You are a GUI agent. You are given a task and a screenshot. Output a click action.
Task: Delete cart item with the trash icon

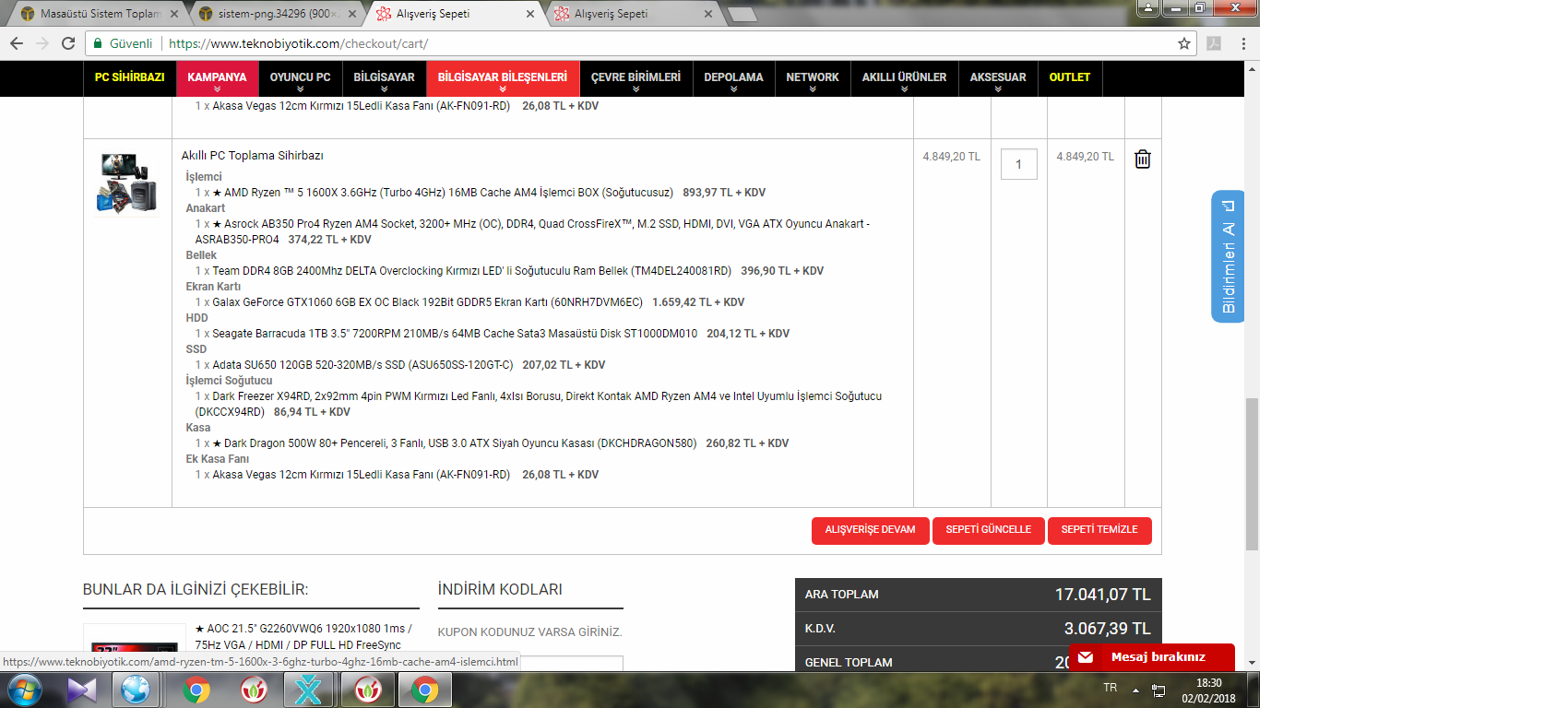[x=1142, y=159]
